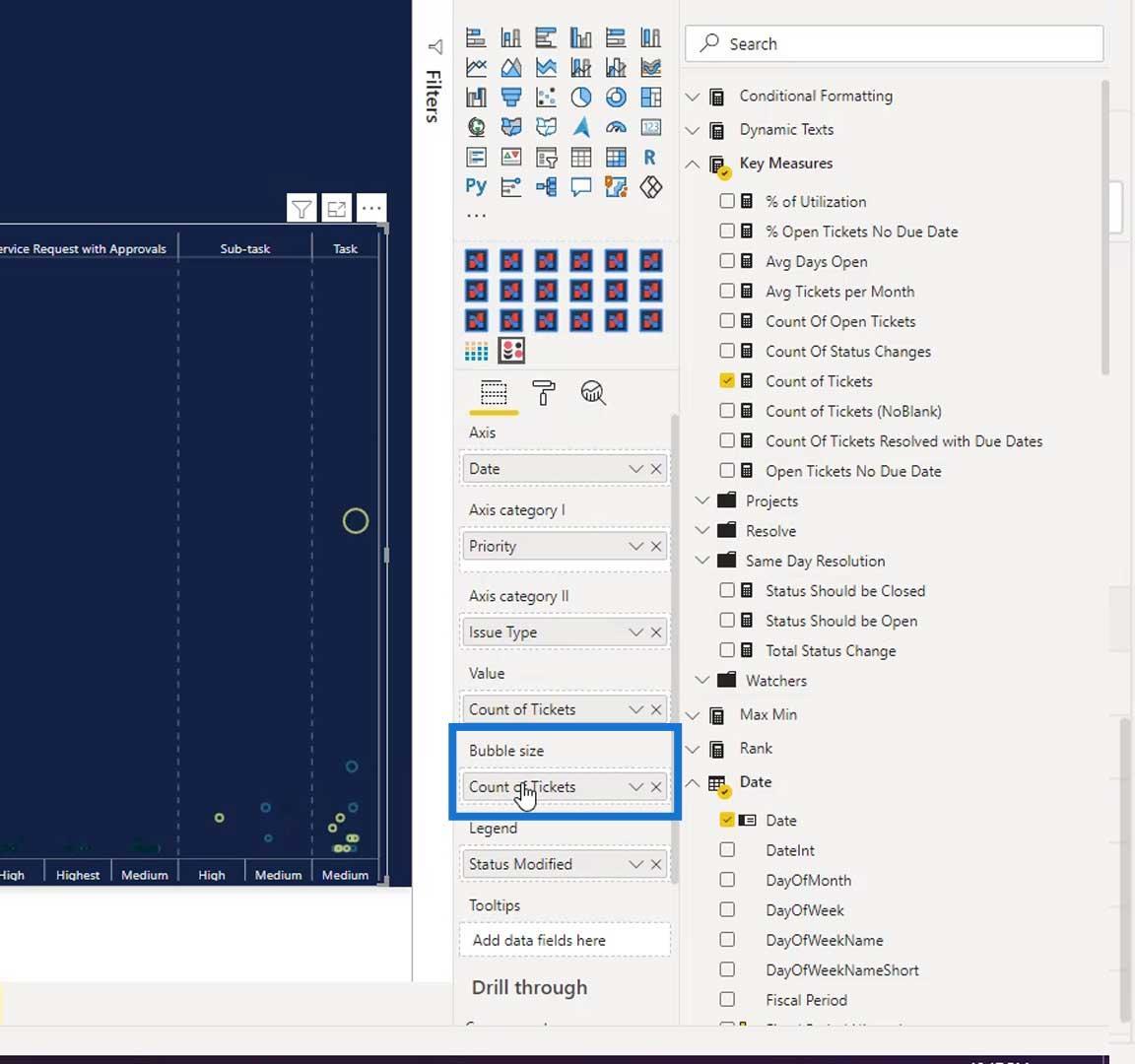Viewport: 1135px width, 1064px height.
Task: Select the filled map visual
Action: [x=511, y=127]
